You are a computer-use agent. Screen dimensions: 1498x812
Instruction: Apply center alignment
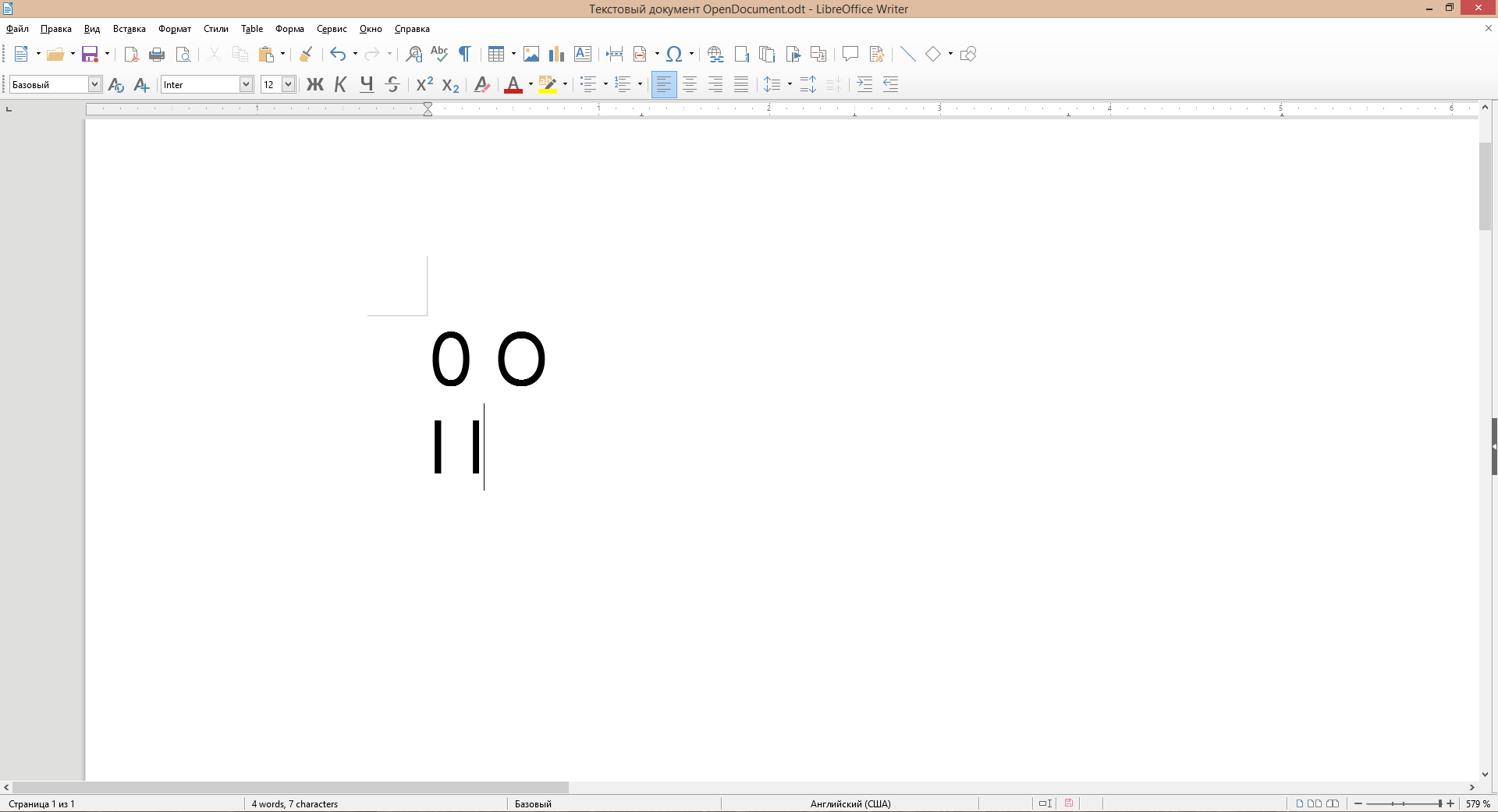690,84
